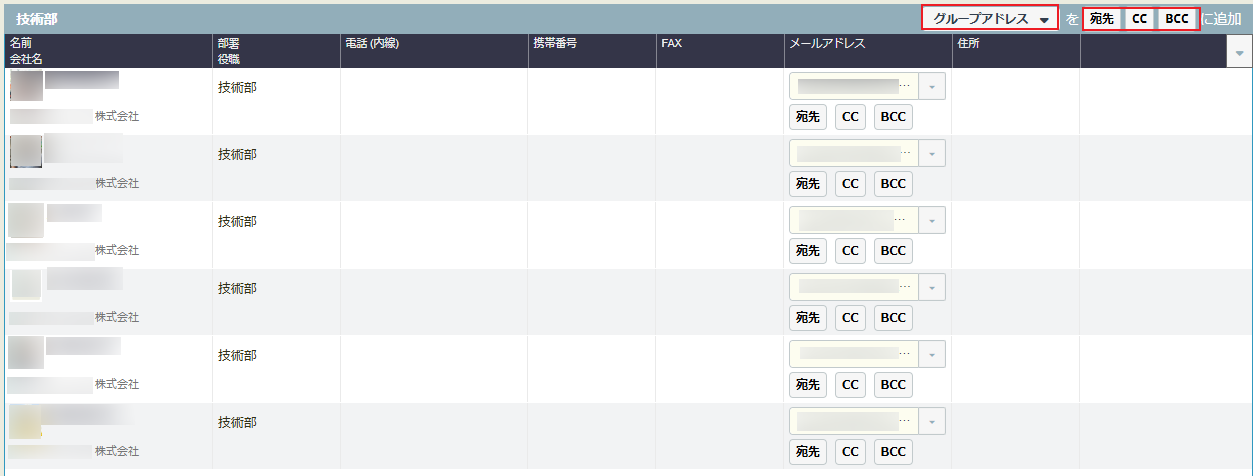Click CC button in the fifth contact row
Image resolution: width=1253 pixels, height=476 pixels.
click(x=850, y=385)
